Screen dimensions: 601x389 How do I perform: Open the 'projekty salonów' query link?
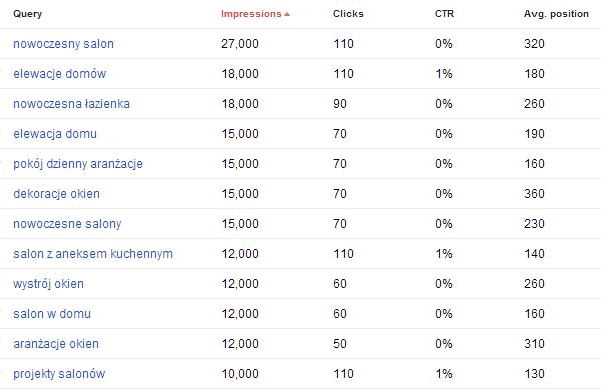(x=59, y=374)
